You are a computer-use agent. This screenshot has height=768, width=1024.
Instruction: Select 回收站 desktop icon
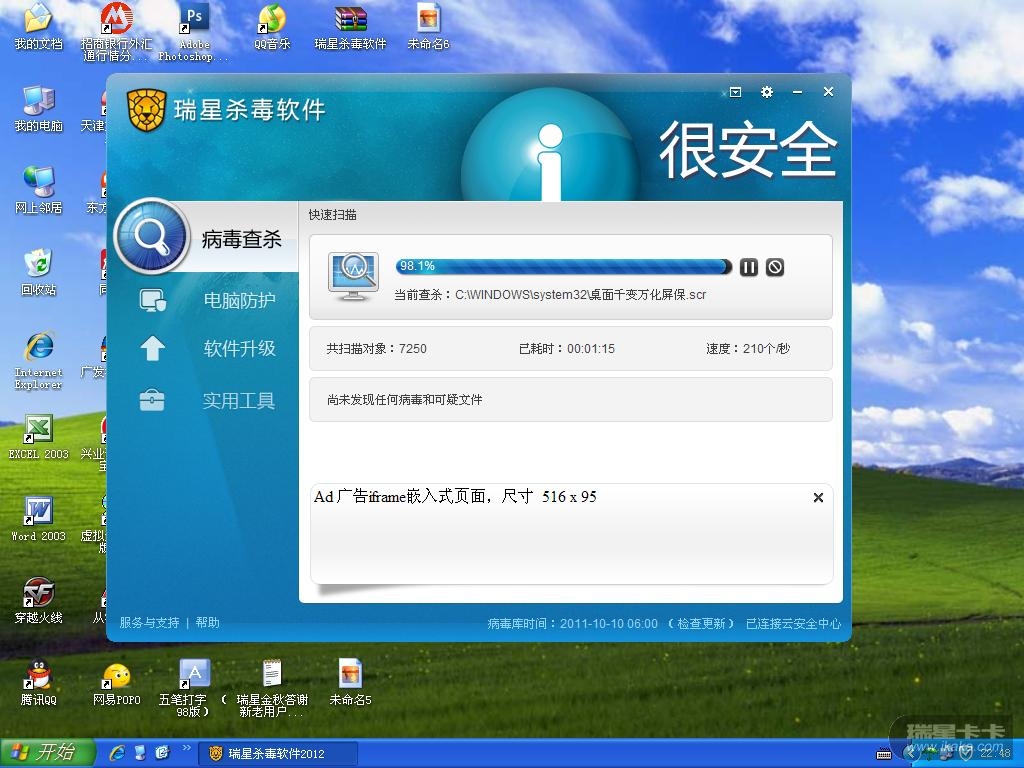coord(39,272)
